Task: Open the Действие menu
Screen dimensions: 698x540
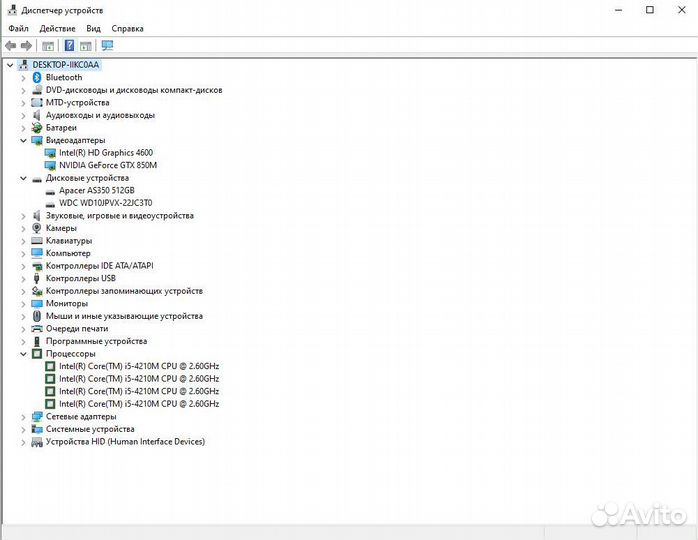Action: pos(57,28)
